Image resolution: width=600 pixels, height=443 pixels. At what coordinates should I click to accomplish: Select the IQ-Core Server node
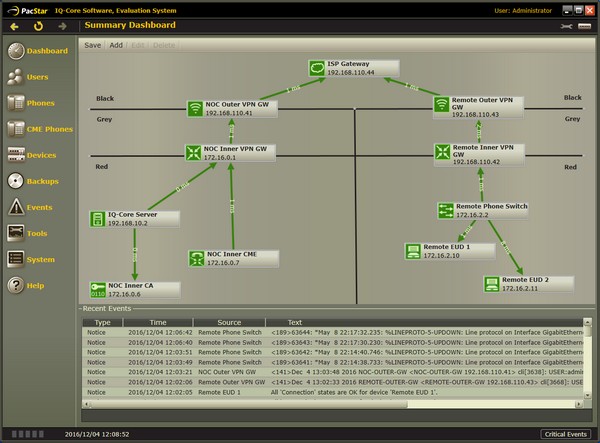[133, 219]
